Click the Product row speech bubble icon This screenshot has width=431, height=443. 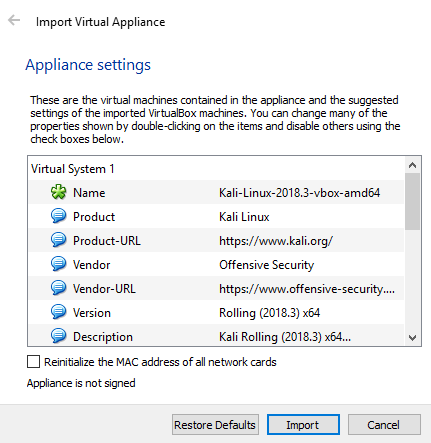[59, 216]
